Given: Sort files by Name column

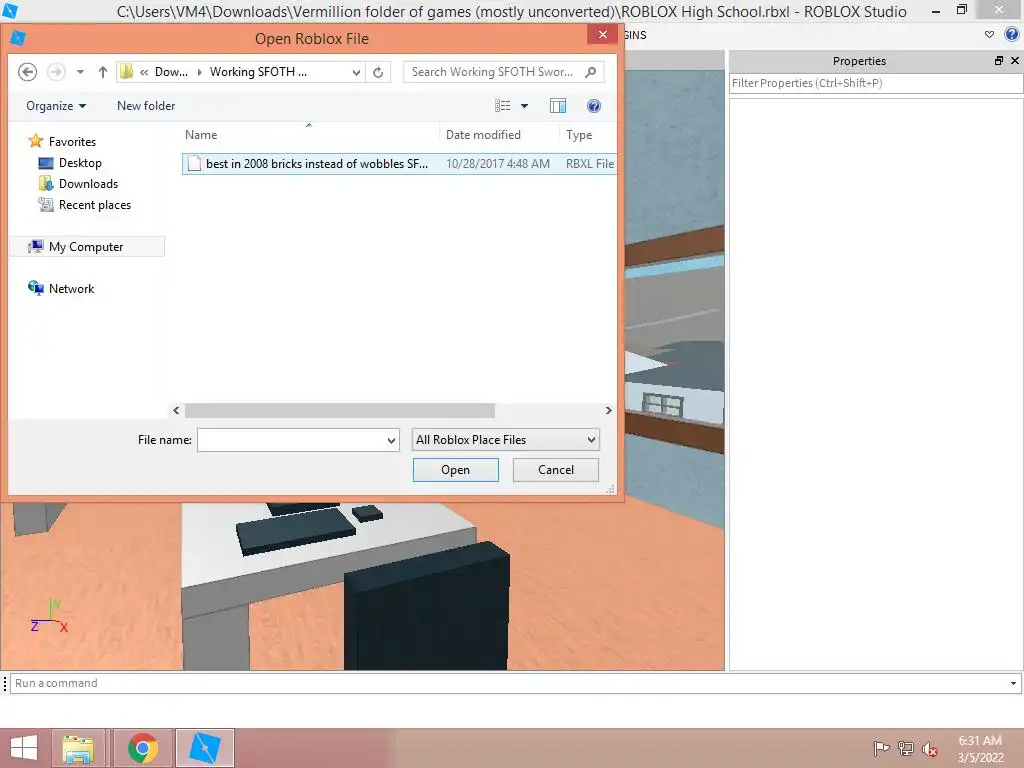Looking at the screenshot, I should point(310,135).
